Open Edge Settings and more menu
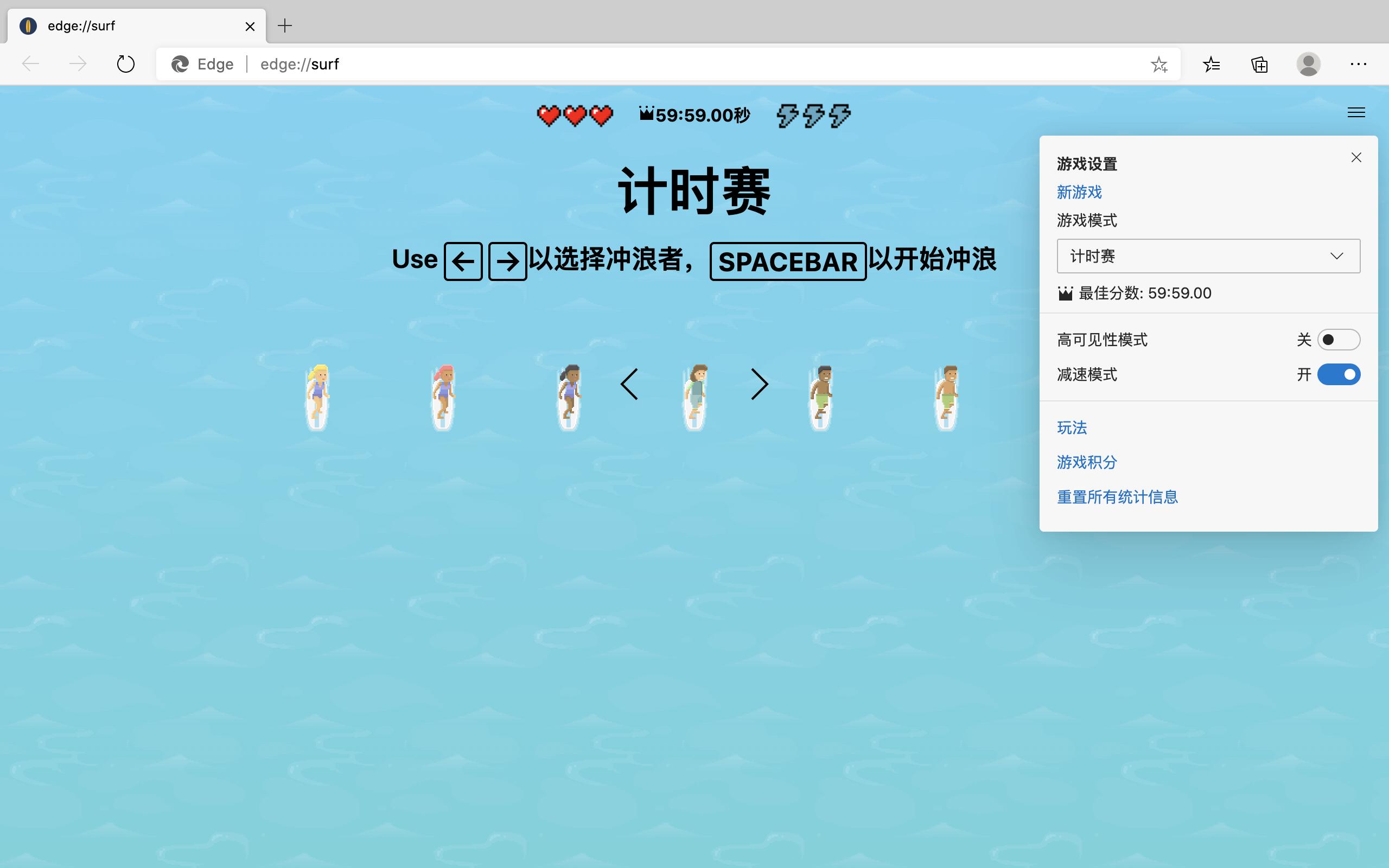 tap(1358, 65)
